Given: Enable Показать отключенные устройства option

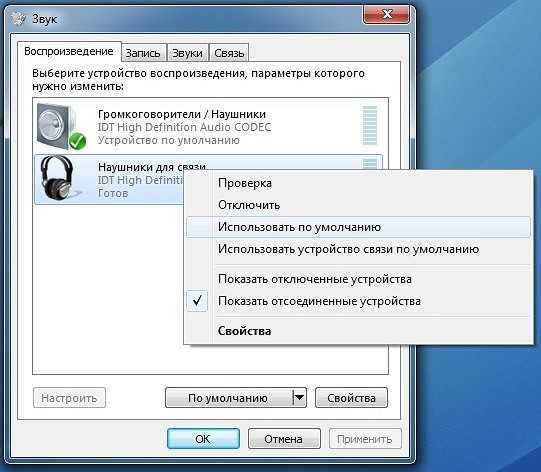Looking at the screenshot, I should (x=315, y=279).
